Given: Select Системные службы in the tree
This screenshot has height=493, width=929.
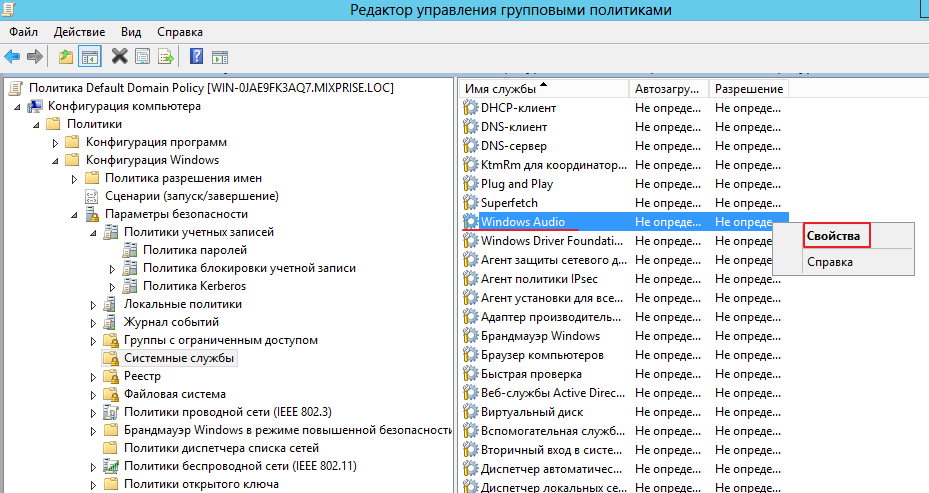Looking at the screenshot, I should [180, 358].
